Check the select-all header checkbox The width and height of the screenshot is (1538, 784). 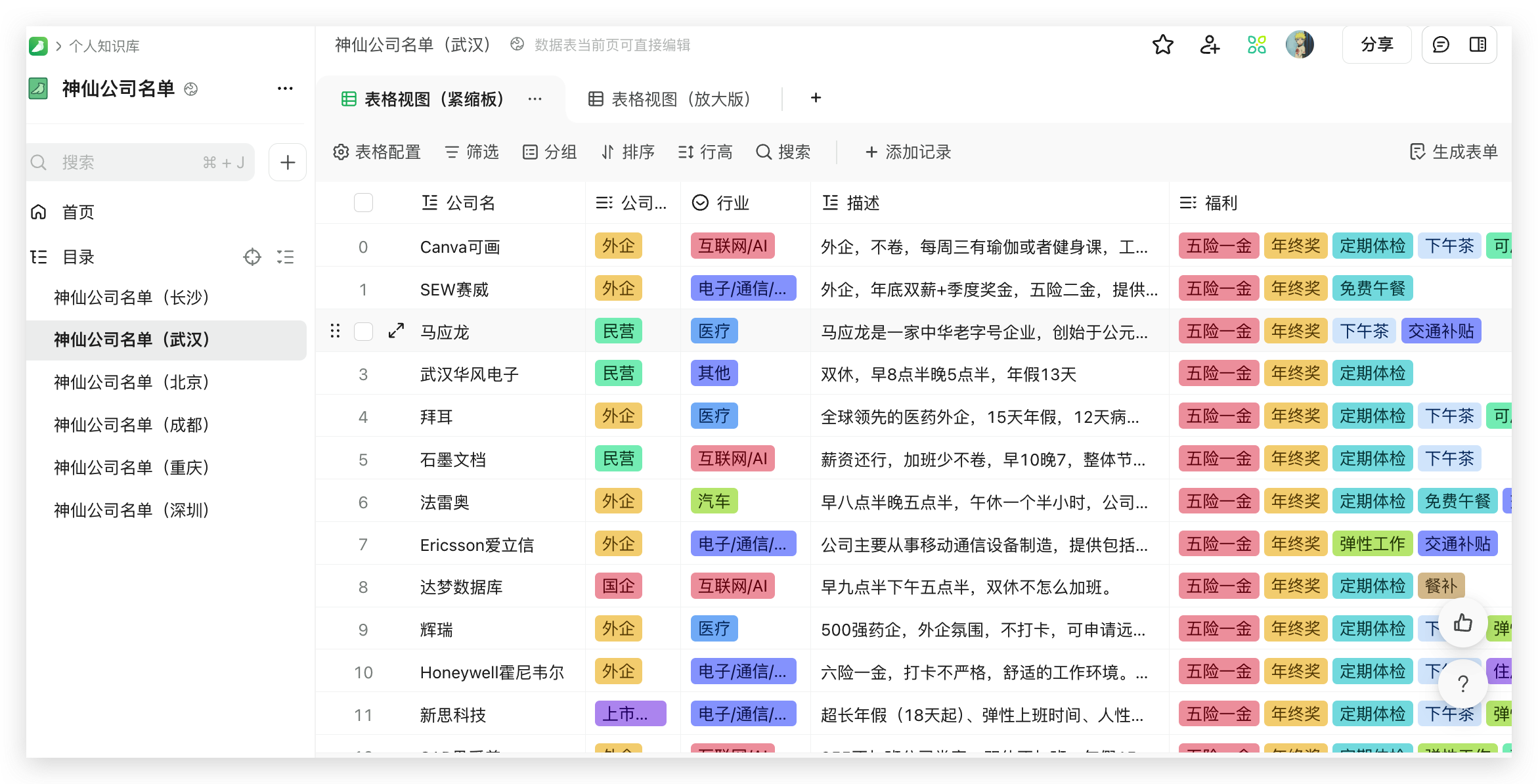[363, 203]
